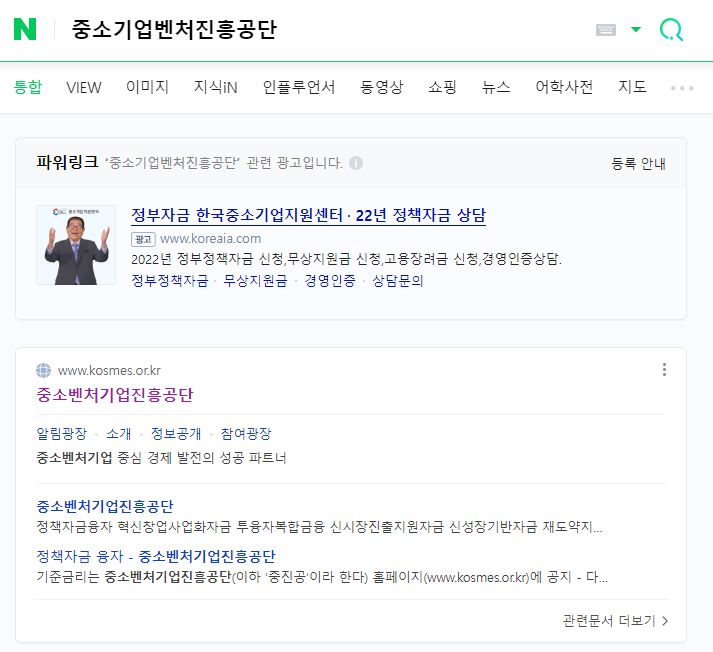Click 관련문서 더보기 to see more

[x=615, y=621]
